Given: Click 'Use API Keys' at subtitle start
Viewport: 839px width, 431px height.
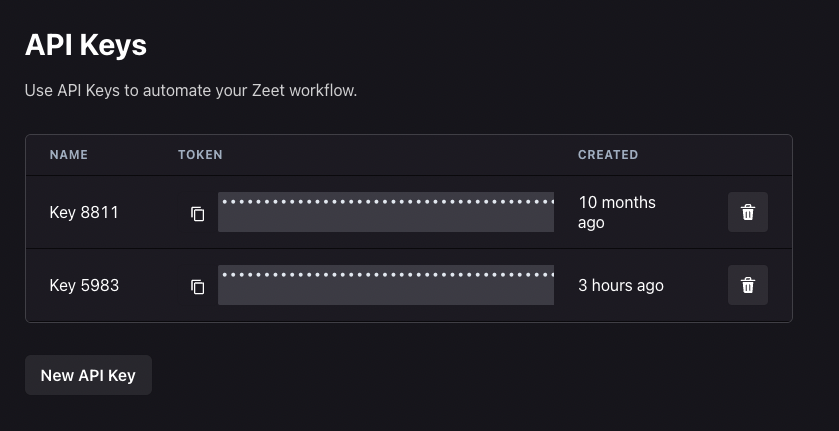Looking at the screenshot, I should tap(73, 90).
